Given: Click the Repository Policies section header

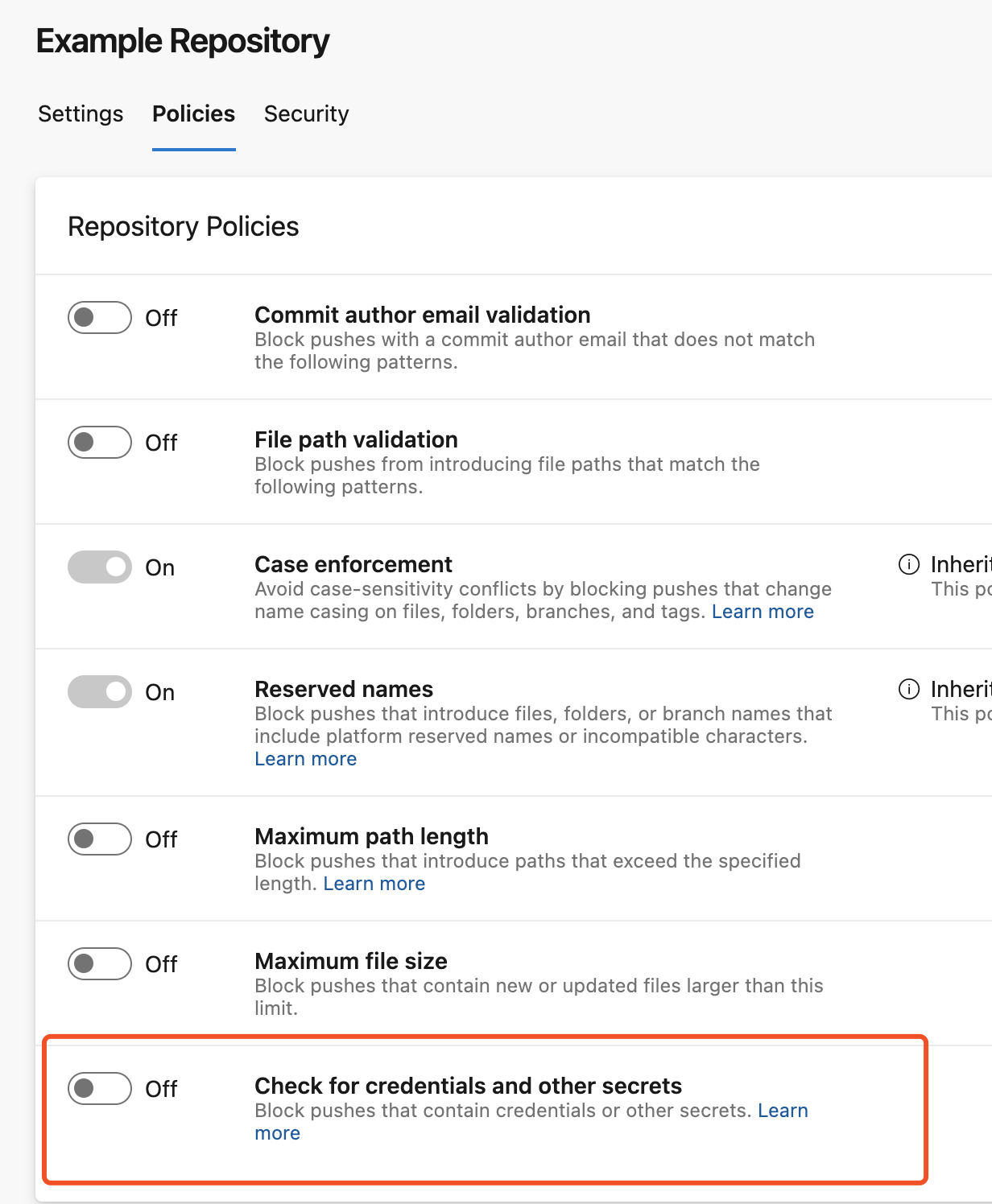Looking at the screenshot, I should click(x=183, y=226).
